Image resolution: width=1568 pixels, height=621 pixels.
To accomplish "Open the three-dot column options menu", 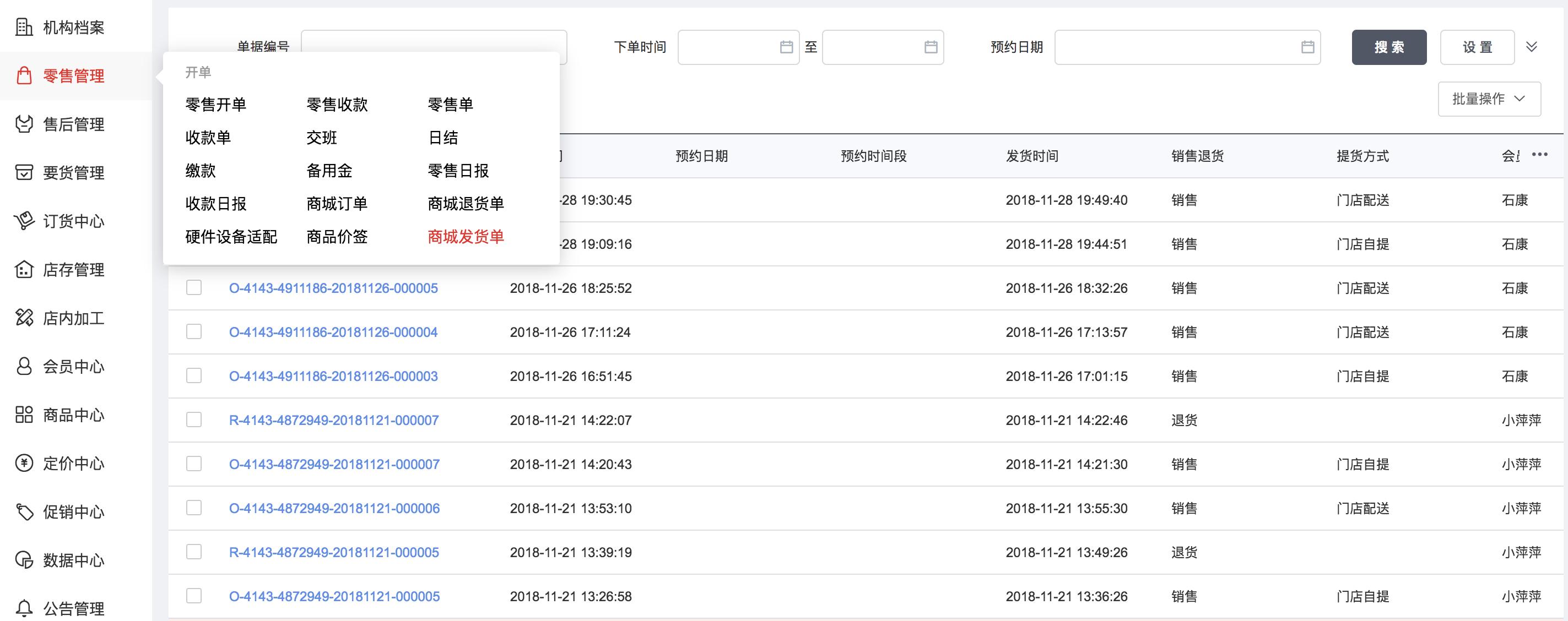I will [1540, 155].
